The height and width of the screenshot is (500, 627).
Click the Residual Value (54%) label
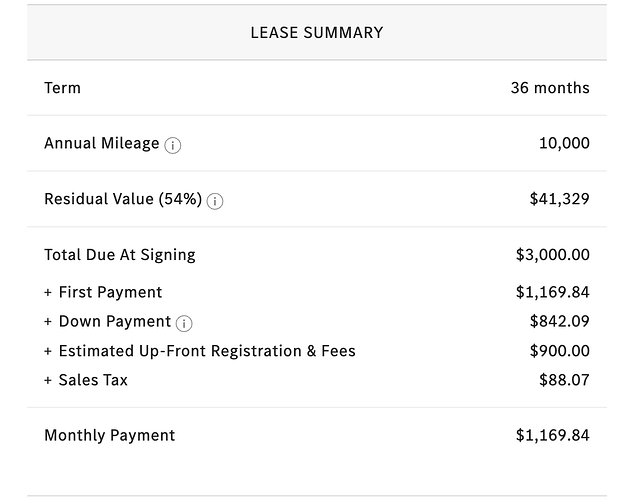(x=123, y=199)
